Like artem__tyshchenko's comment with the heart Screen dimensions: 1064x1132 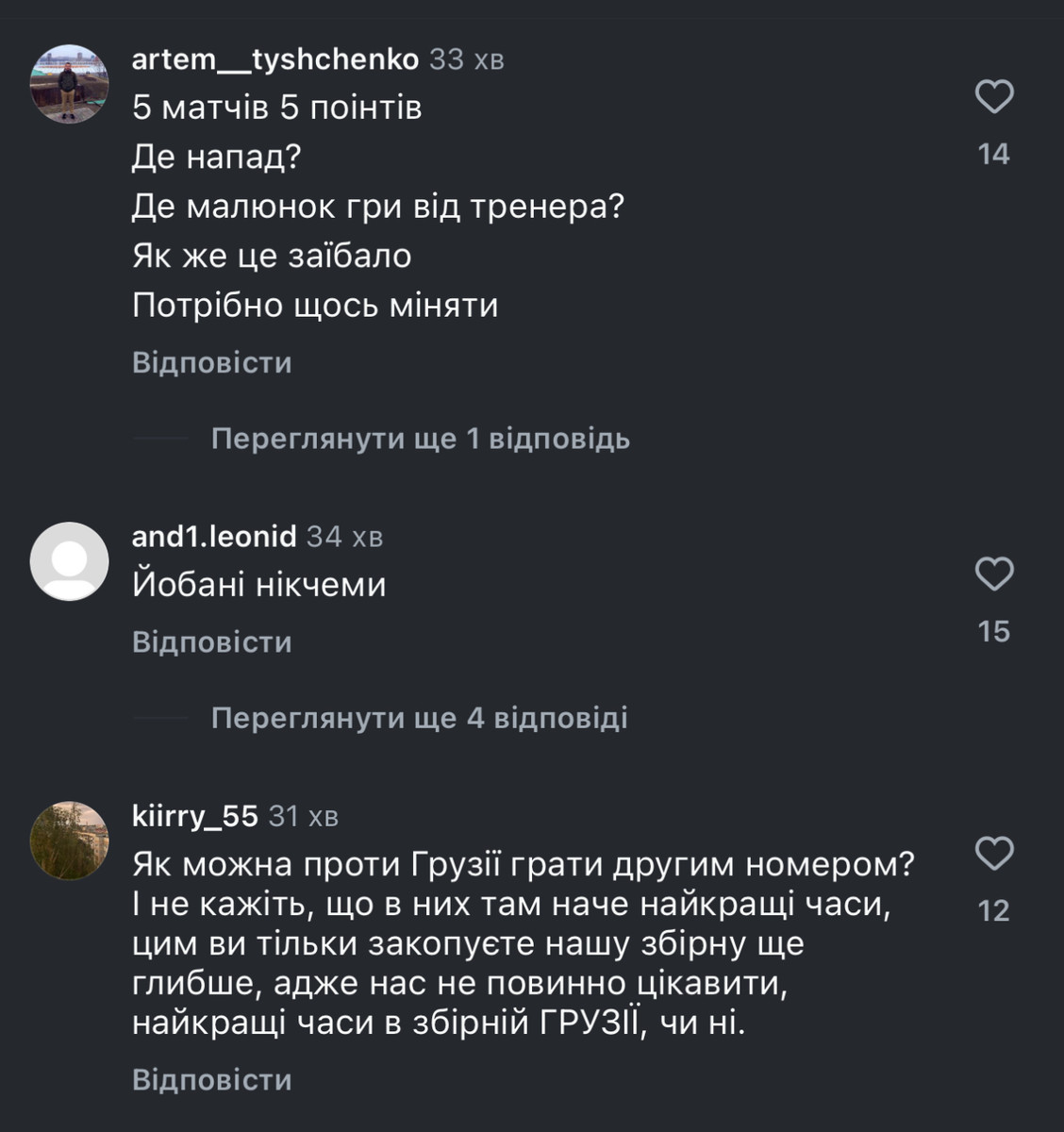pyautogui.click(x=993, y=97)
